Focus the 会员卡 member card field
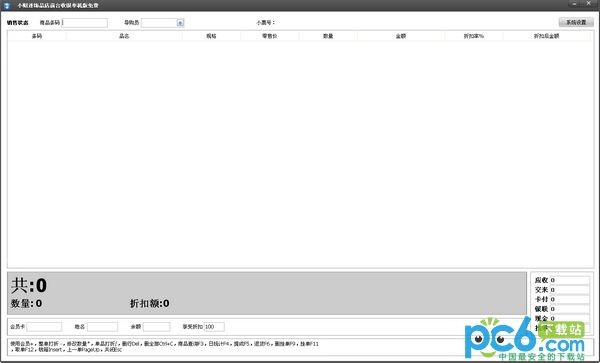The width and height of the screenshot is (600, 363). [44, 327]
